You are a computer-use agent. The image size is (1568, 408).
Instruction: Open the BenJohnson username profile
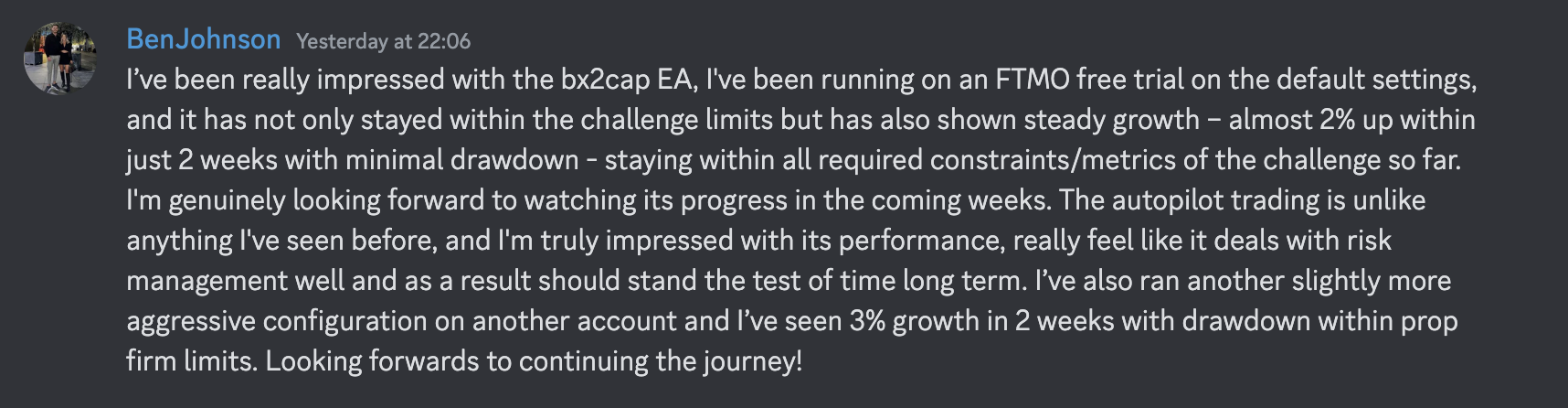tap(203, 39)
